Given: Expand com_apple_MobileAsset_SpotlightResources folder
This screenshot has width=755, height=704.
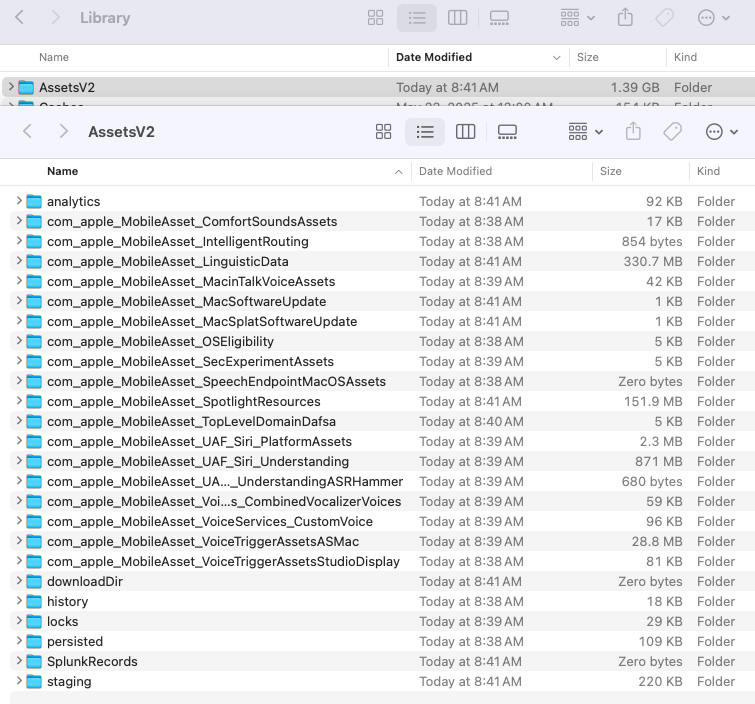Looking at the screenshot, I should coord(19,401).
